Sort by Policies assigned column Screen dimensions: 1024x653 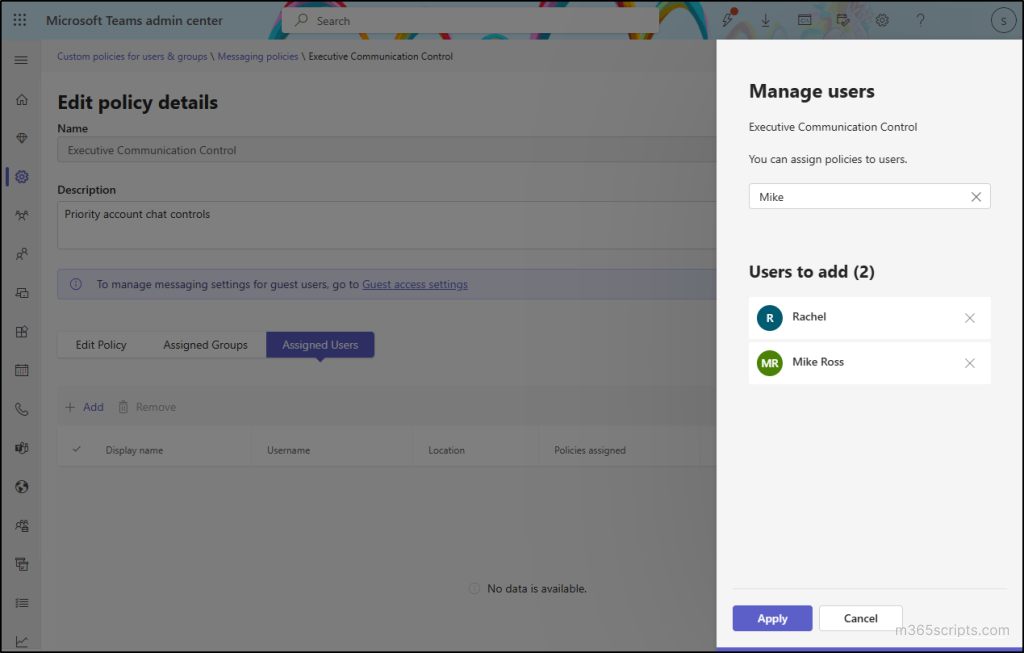click(x=590, y=450)
